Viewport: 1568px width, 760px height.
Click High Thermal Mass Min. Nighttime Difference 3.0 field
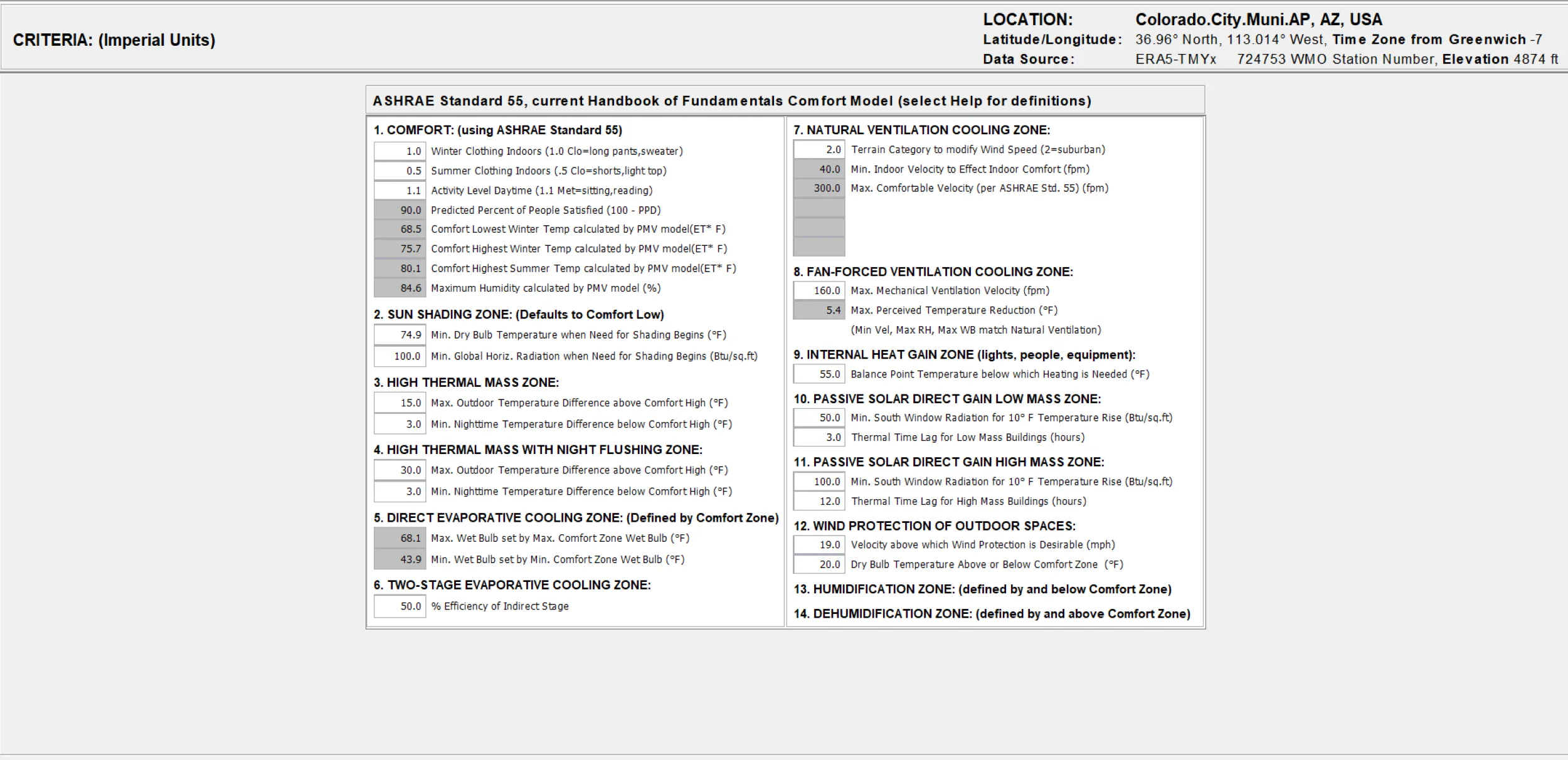(400, 424)
